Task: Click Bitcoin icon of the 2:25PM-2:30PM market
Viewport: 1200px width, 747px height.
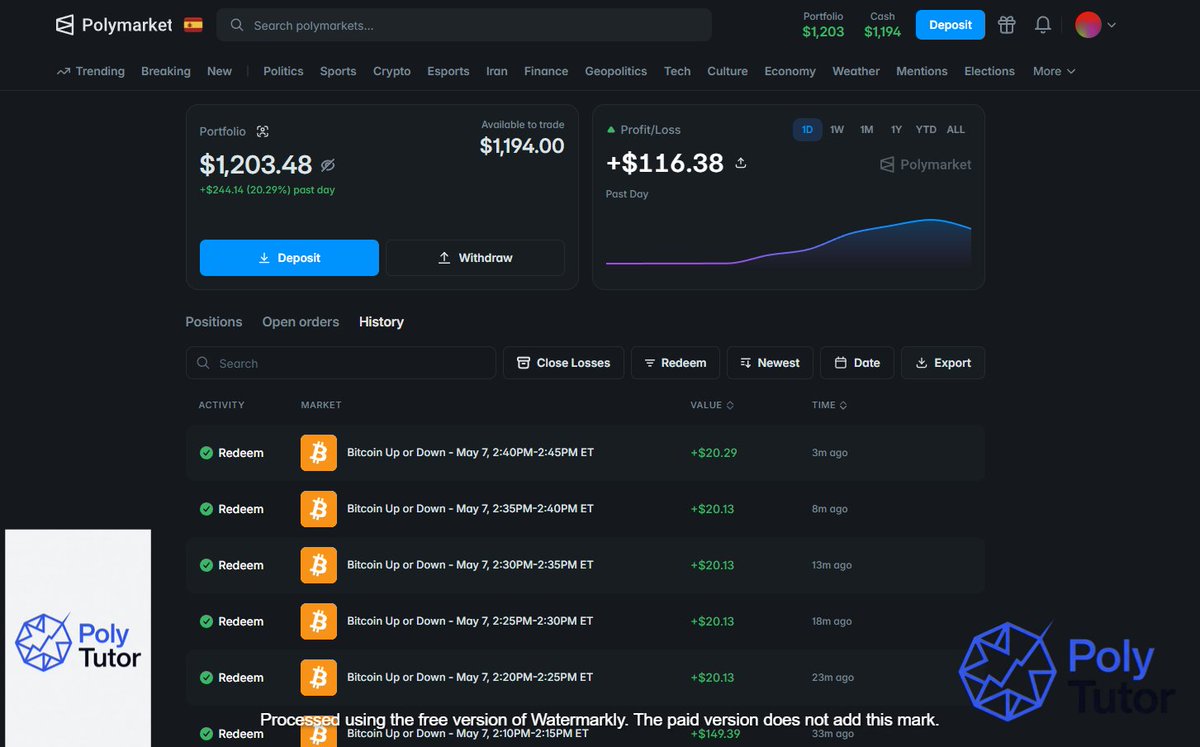Action: pos(319,621)
